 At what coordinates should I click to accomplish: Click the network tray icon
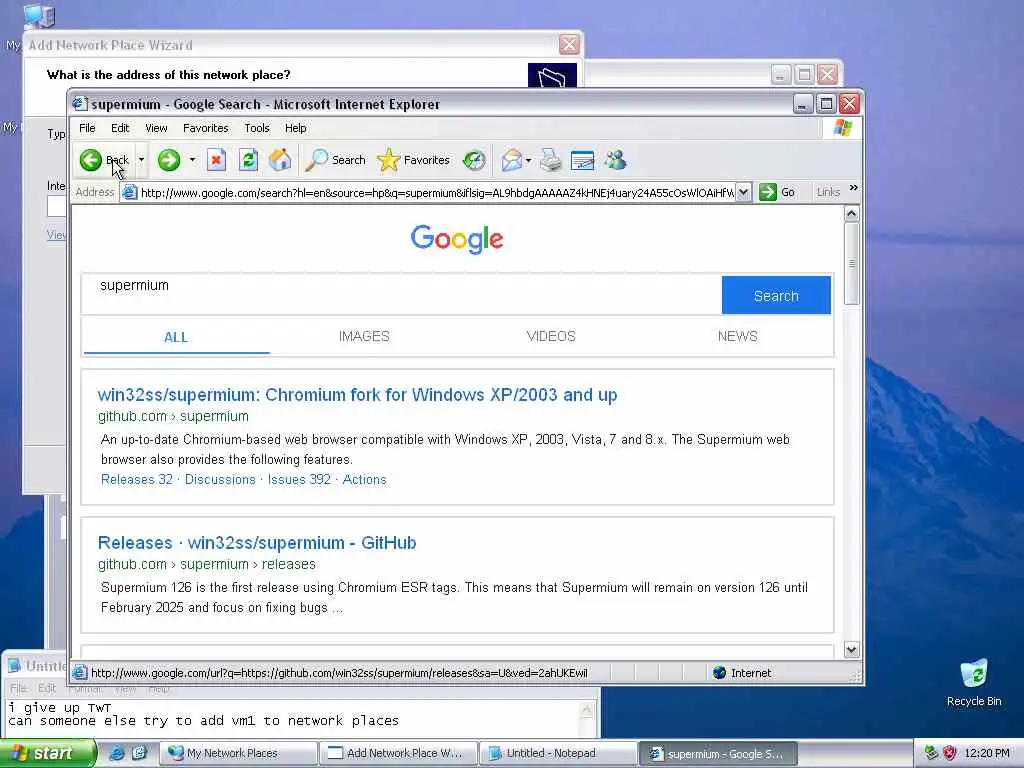click(931, 753)
